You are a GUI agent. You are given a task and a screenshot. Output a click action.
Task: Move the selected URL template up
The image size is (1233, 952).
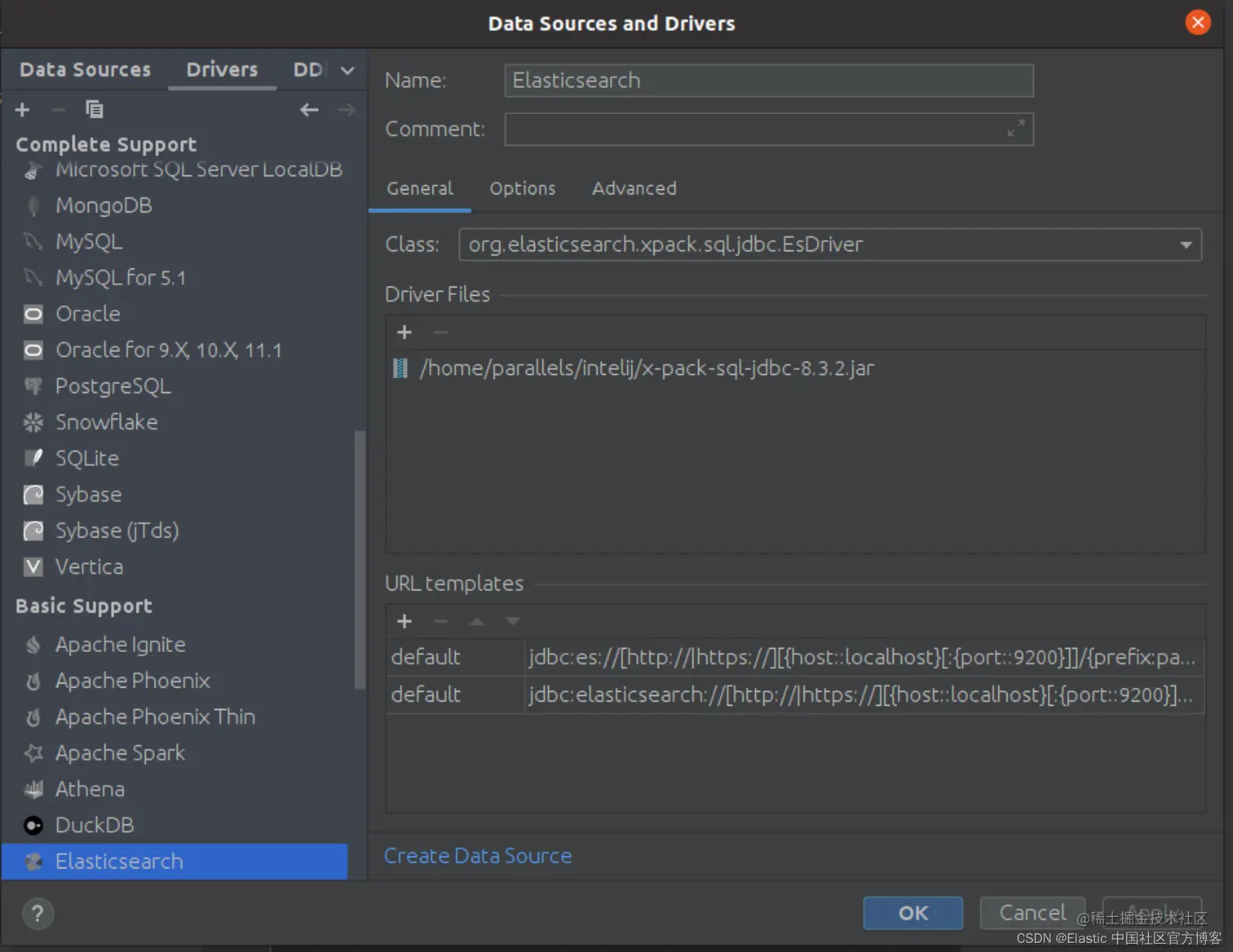click(x=476, y=621)
